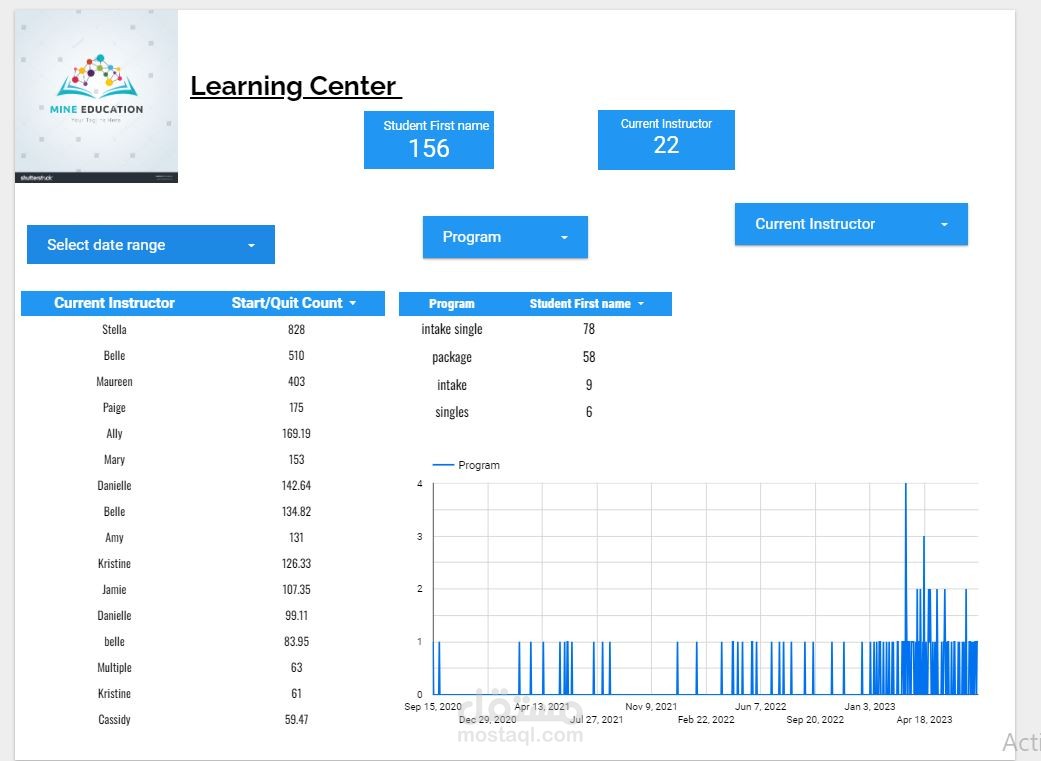The height and width of the screenshot is (761, 1041).
Task: Click the Current Instructor table column header
Action: 114,303
